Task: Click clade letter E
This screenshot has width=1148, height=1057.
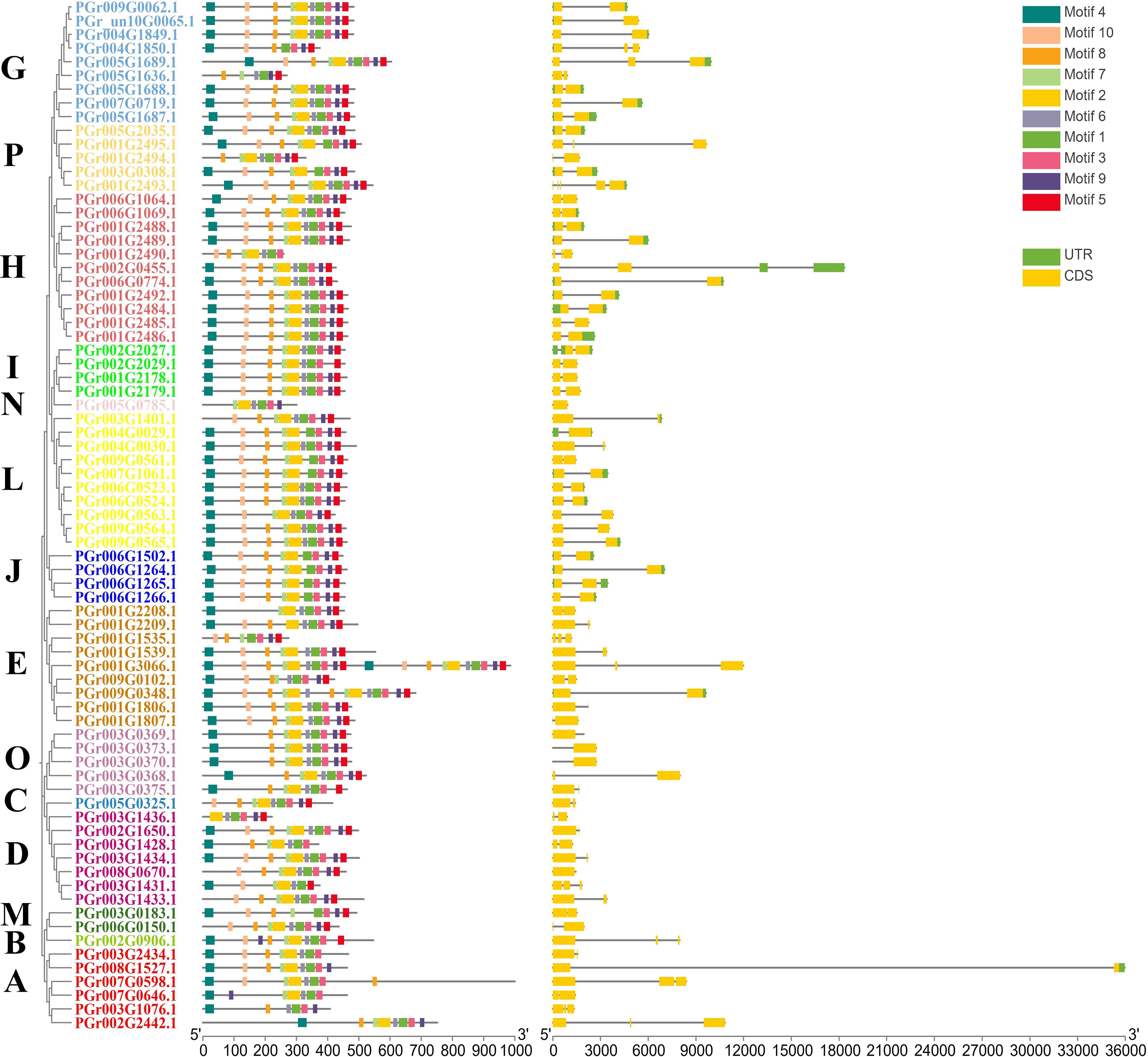Action: pyautogui.click(x=16, y=663)
